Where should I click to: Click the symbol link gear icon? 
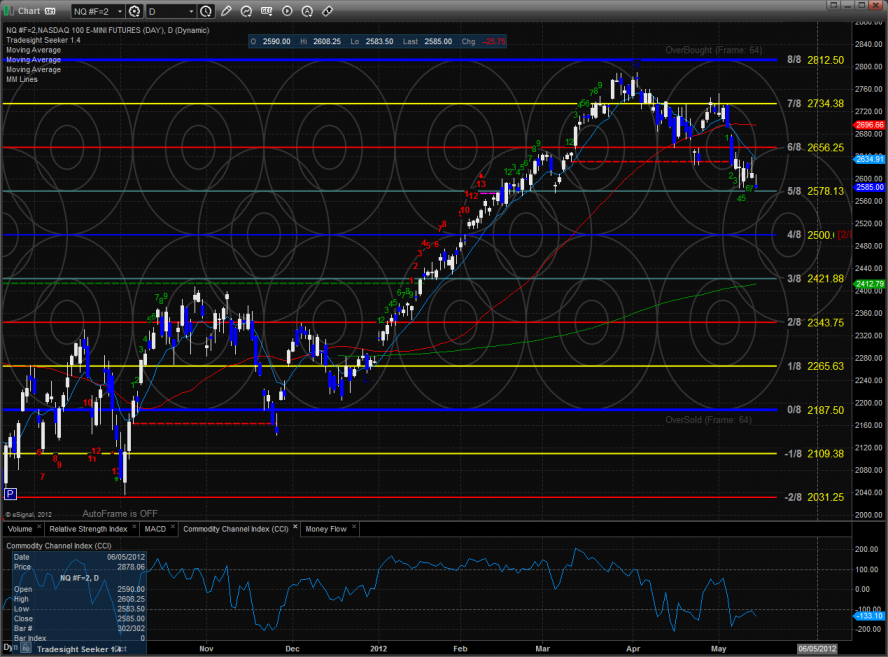point(133,11)
